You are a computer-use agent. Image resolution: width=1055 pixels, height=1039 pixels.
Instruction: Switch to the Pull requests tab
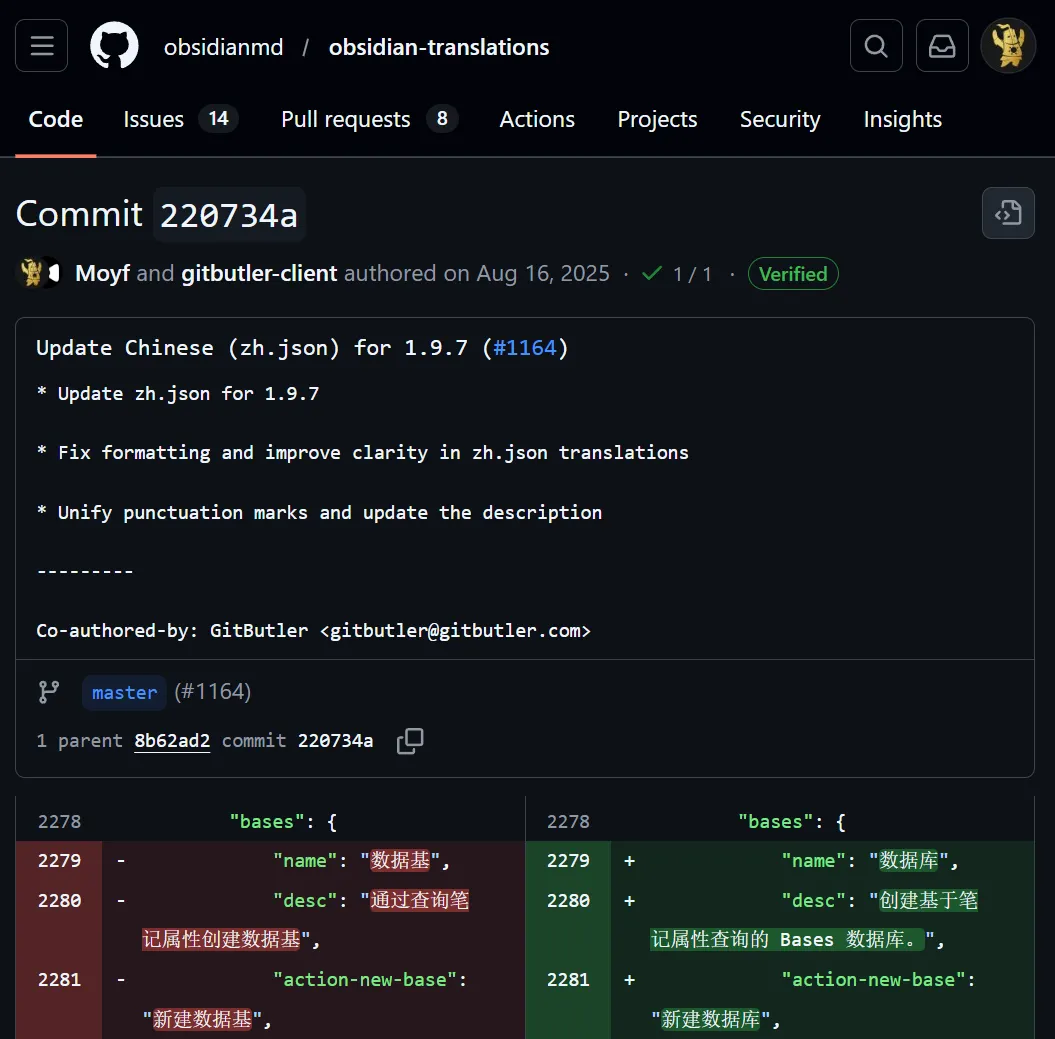[x=369, y=120]
